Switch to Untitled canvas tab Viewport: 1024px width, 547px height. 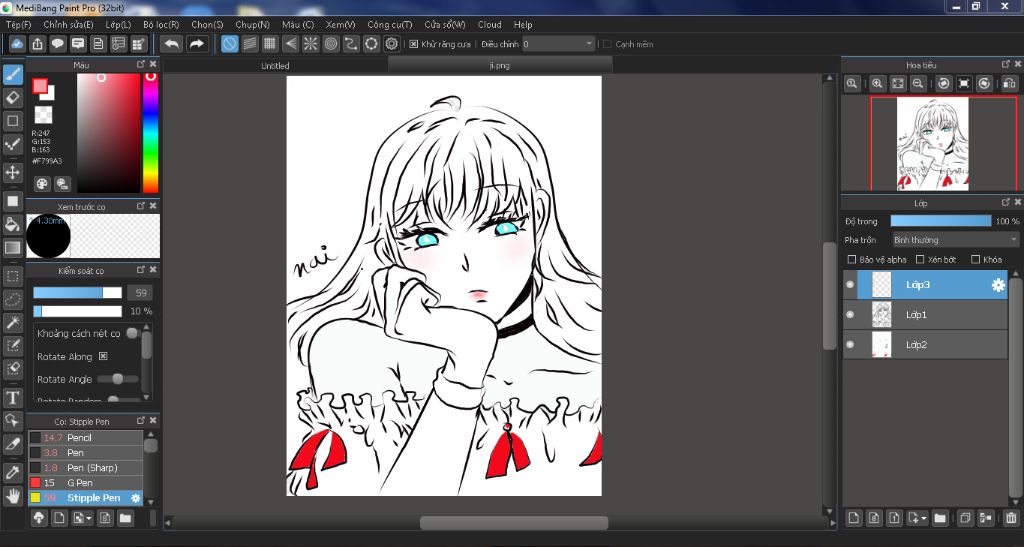click(x=275, y=65)
